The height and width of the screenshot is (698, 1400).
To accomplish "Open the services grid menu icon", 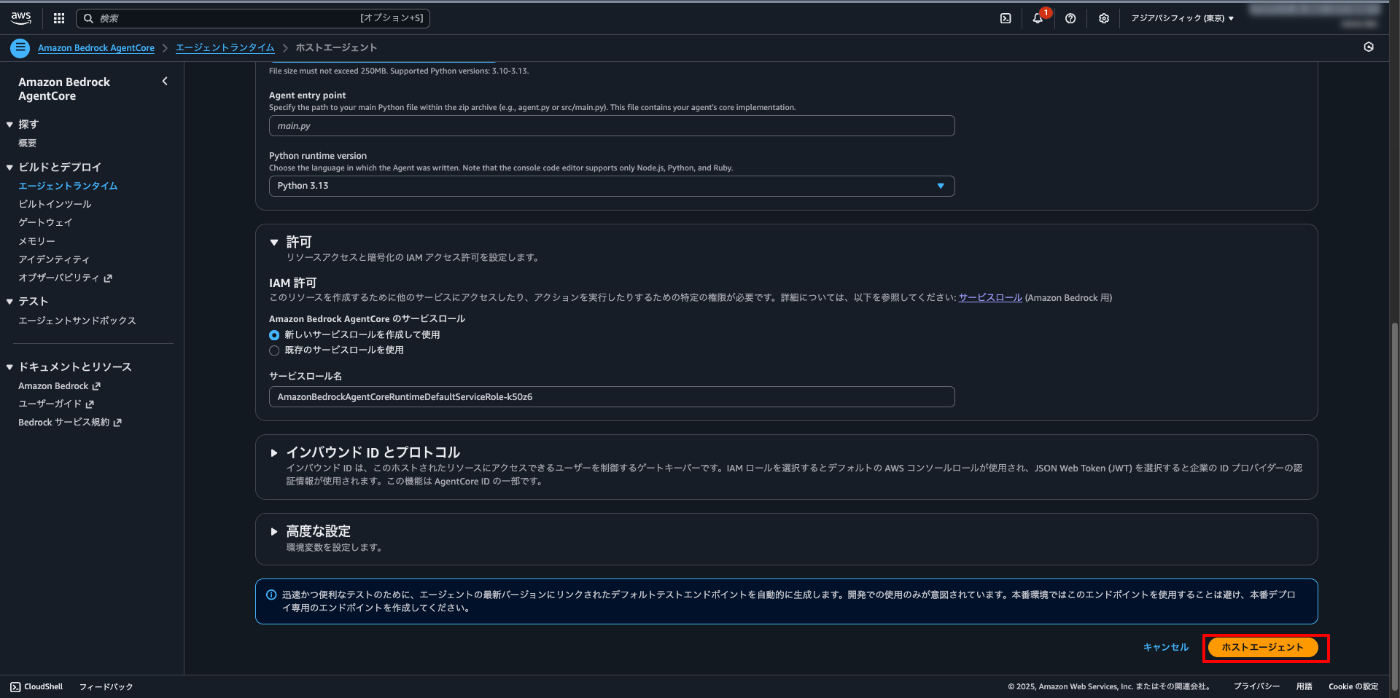I will click(x=59, y=18).
